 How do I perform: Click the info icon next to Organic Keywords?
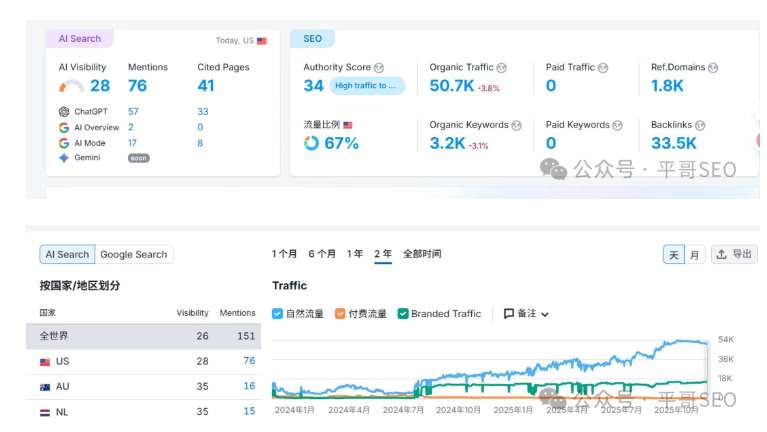[516, 126]
